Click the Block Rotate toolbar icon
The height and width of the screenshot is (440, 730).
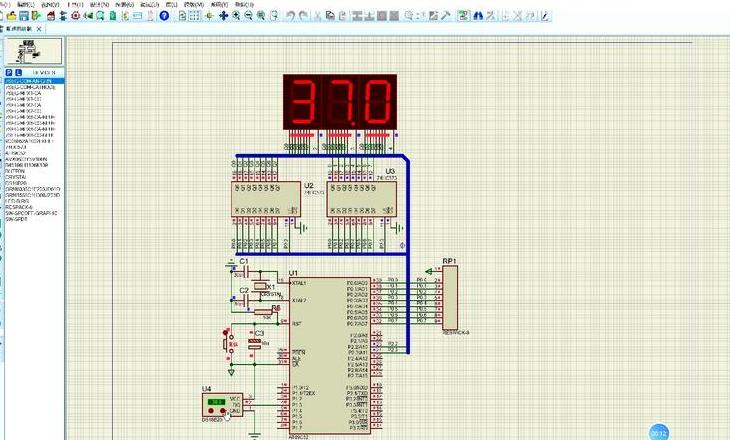(x=382, y=16)
